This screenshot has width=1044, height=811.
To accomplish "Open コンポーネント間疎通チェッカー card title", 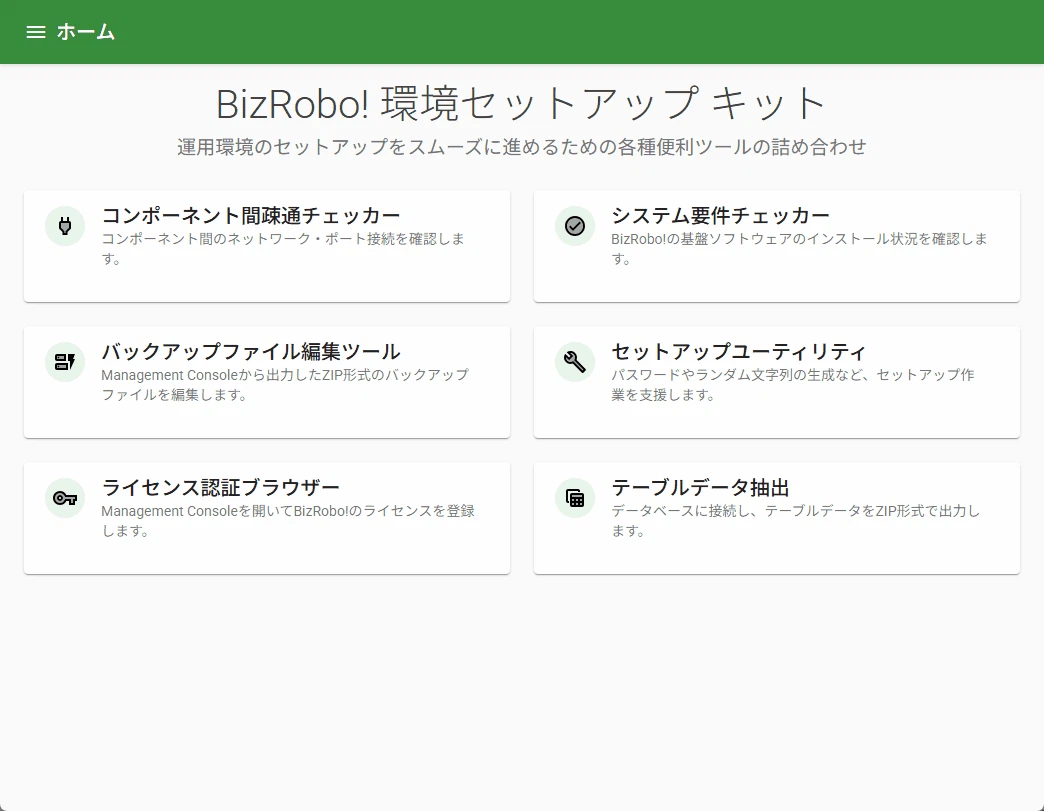I will (251, 216).
